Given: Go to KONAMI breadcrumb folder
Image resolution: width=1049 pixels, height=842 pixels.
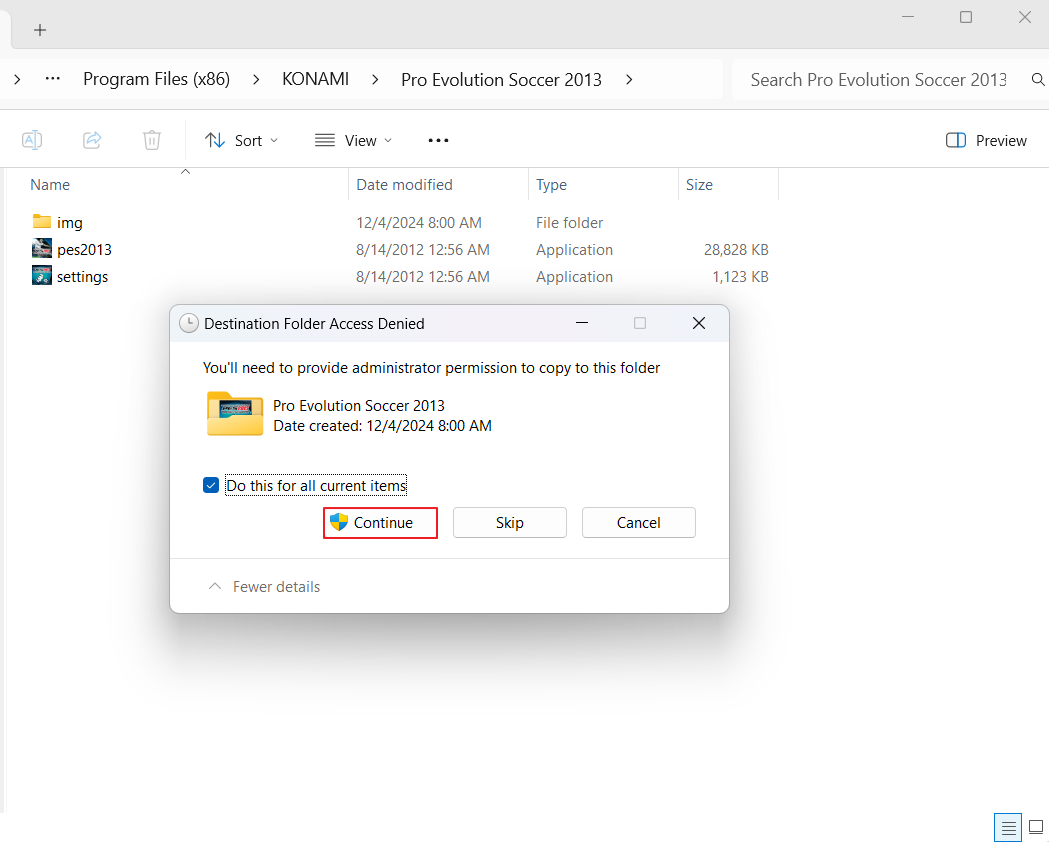Looking at the screenshot, I should click(316, 79).
